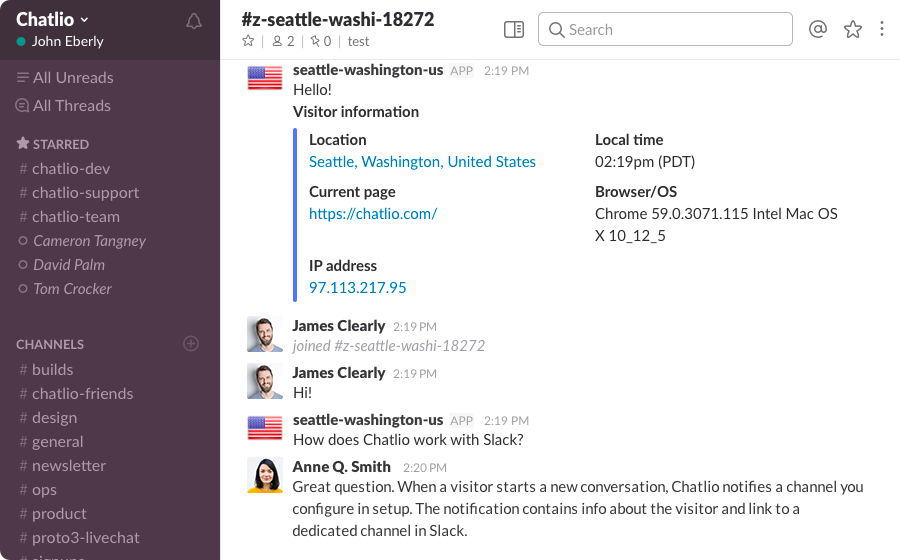Select the chatlio-support starred channel

pyautogui.click(x=79, y=193)
